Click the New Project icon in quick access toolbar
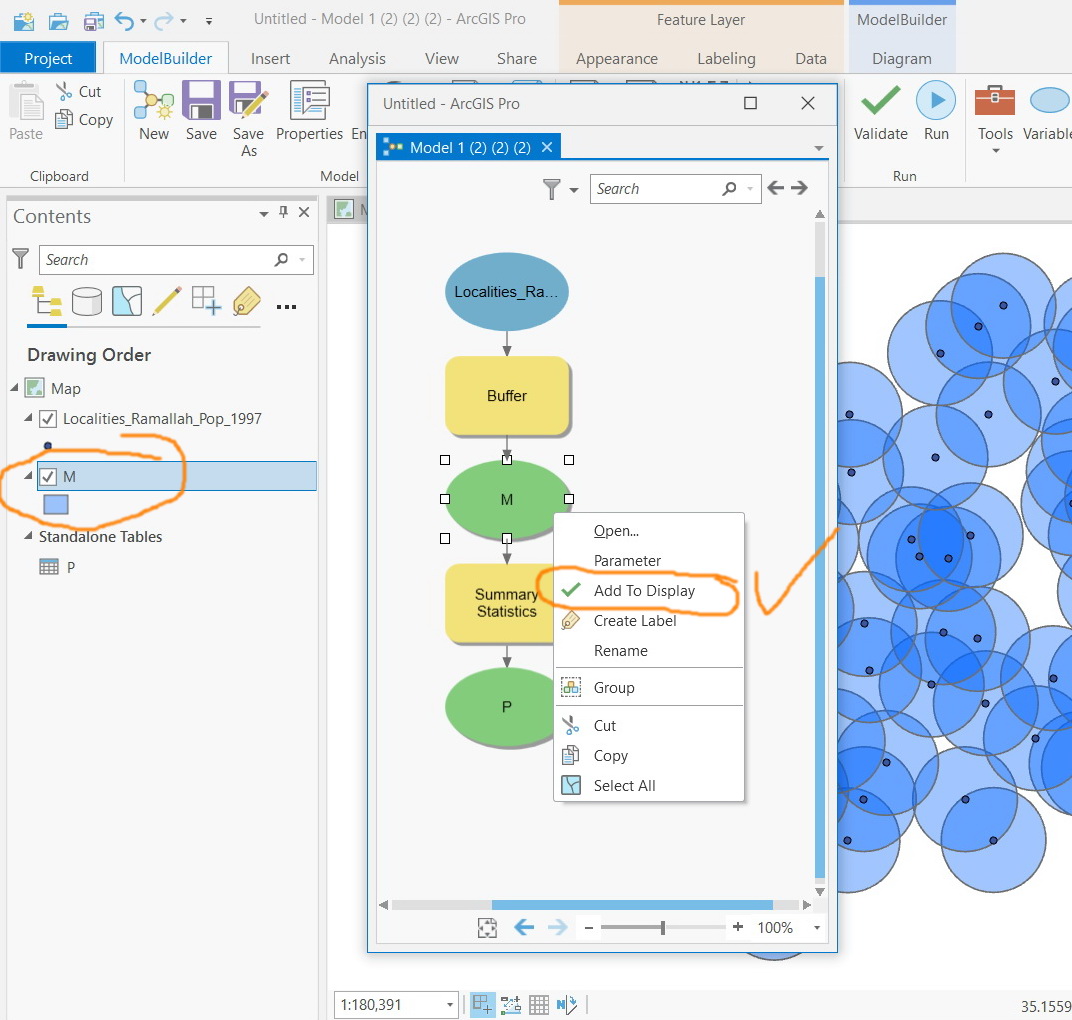Viewport: 1072px width, 1020px height. [x=24, y=22]
